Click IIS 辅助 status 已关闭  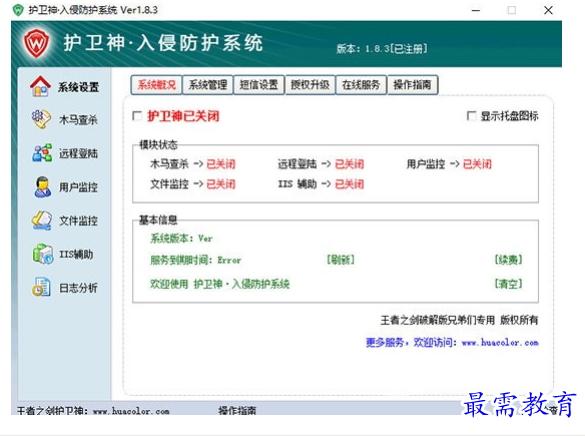point(349,184)
